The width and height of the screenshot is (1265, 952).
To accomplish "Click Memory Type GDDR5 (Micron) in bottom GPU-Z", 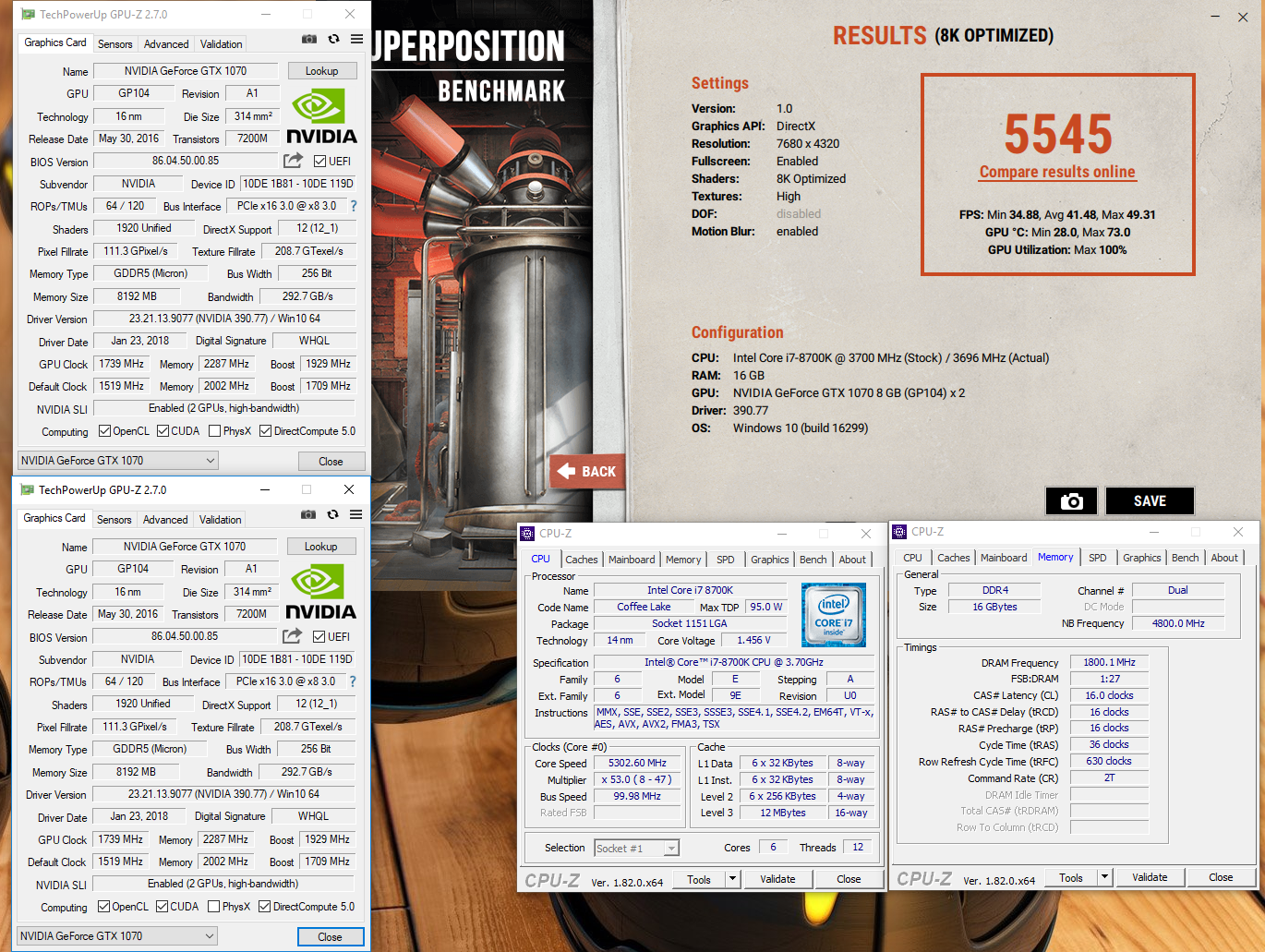I will (150, 749).
